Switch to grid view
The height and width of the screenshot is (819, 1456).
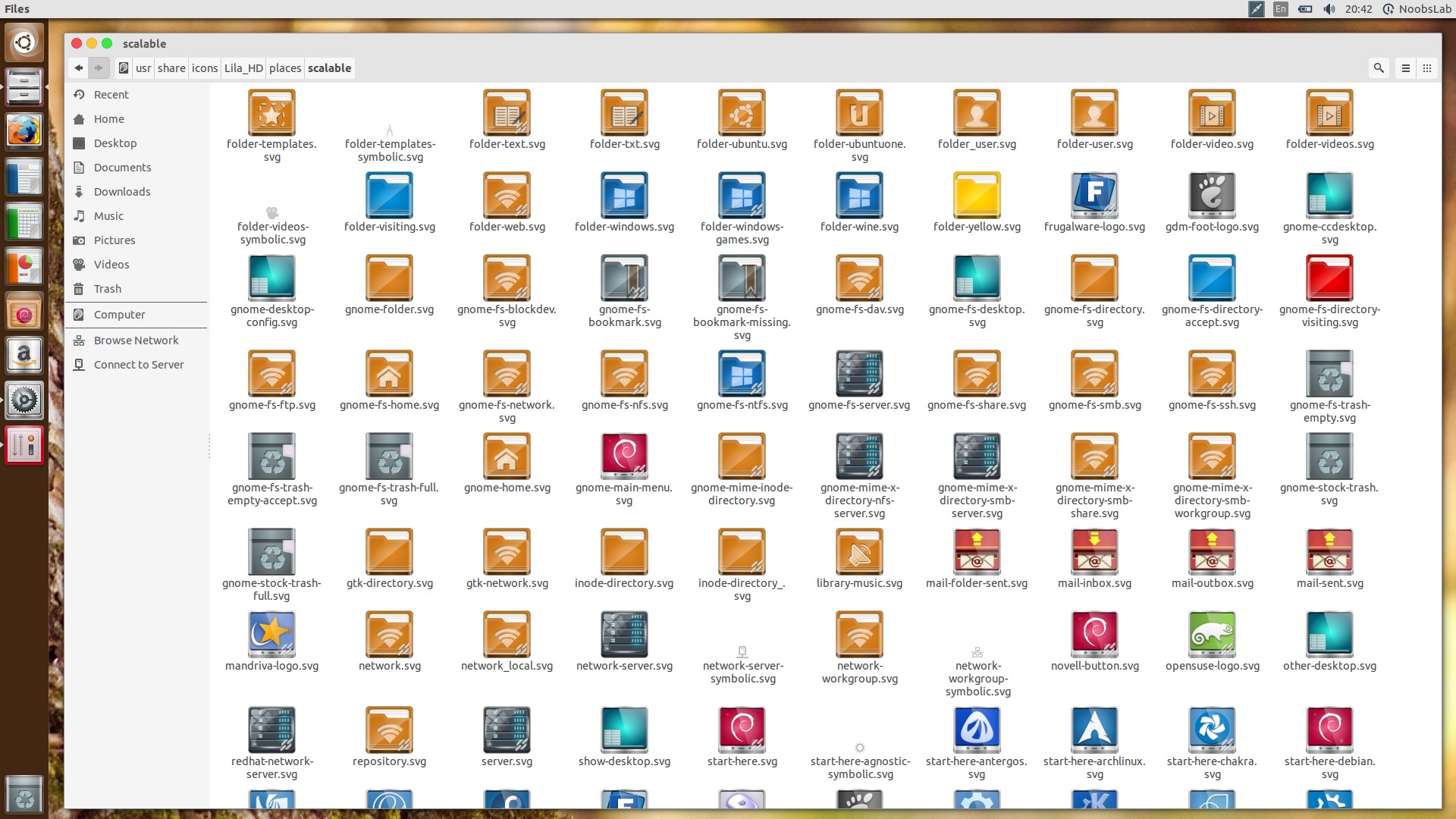click(1428, 68)
